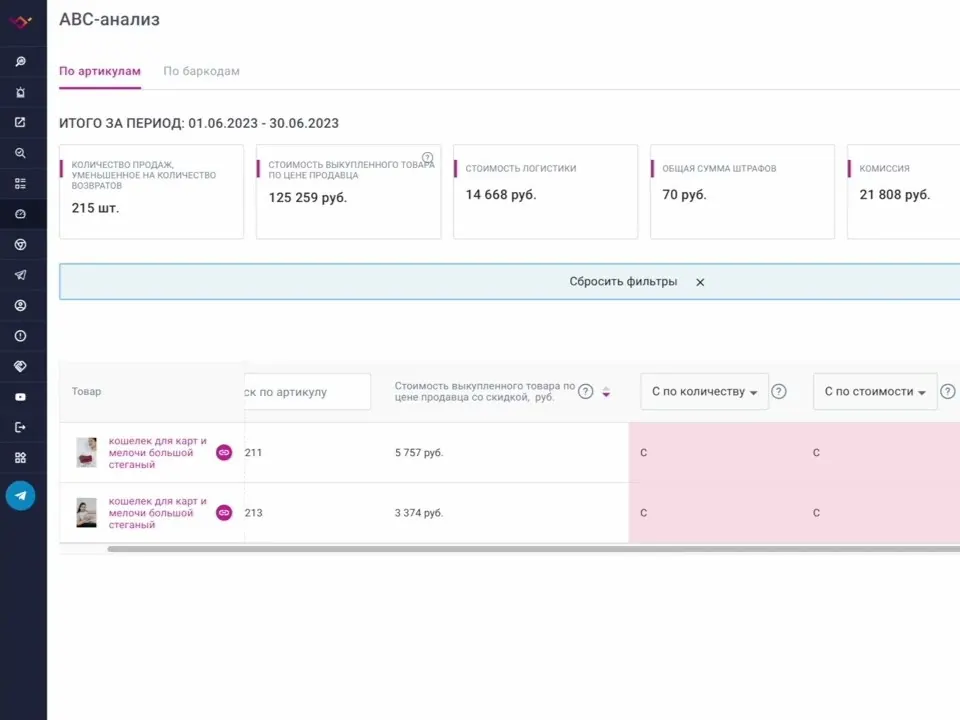Image resolution: width=960 pixels, height=720 pixels.
Task: Click the '5 757 руб.' cell
Action: 419,452
